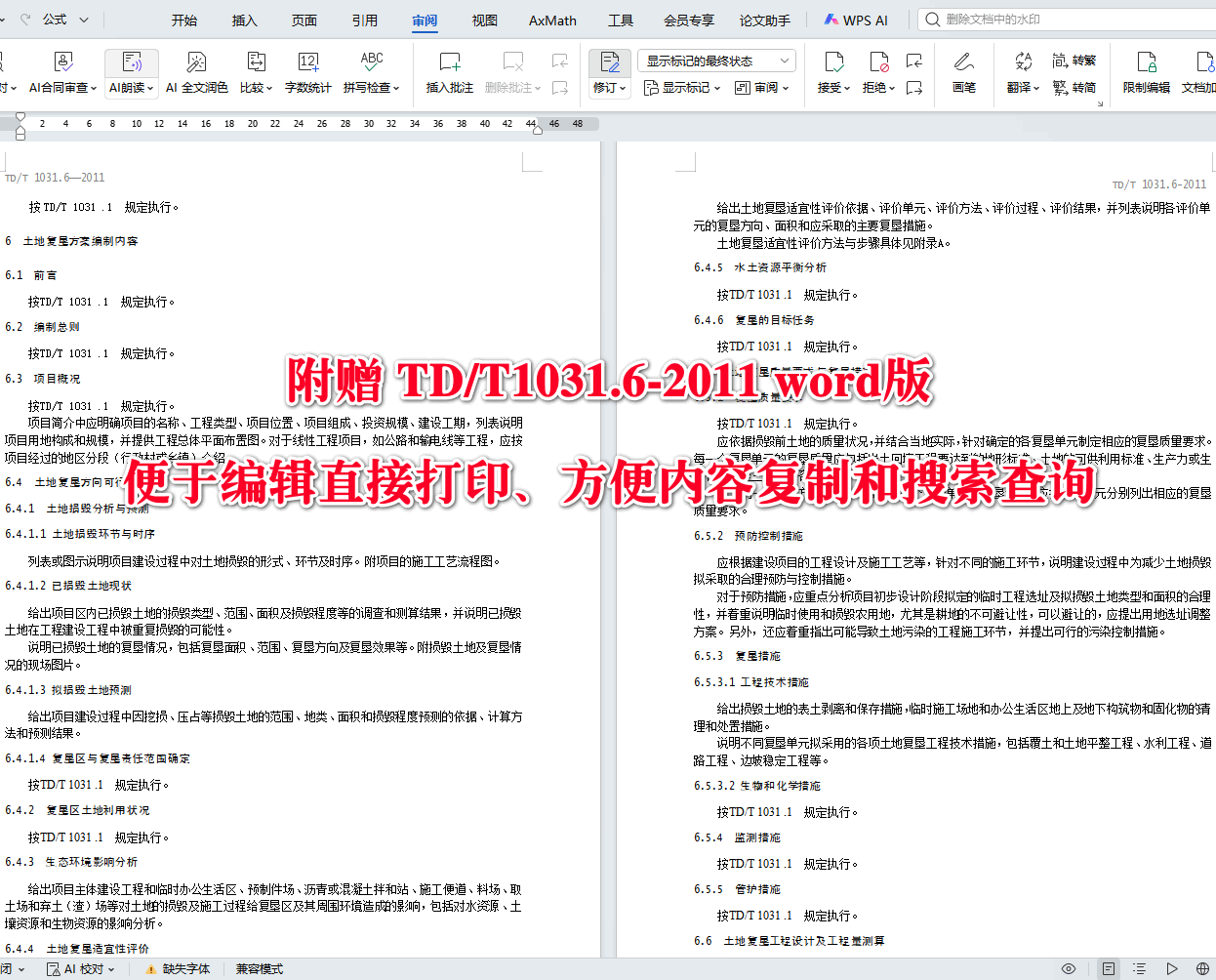
Task: Click 兼容模式 in the status bar
Action: pos(260,969)
